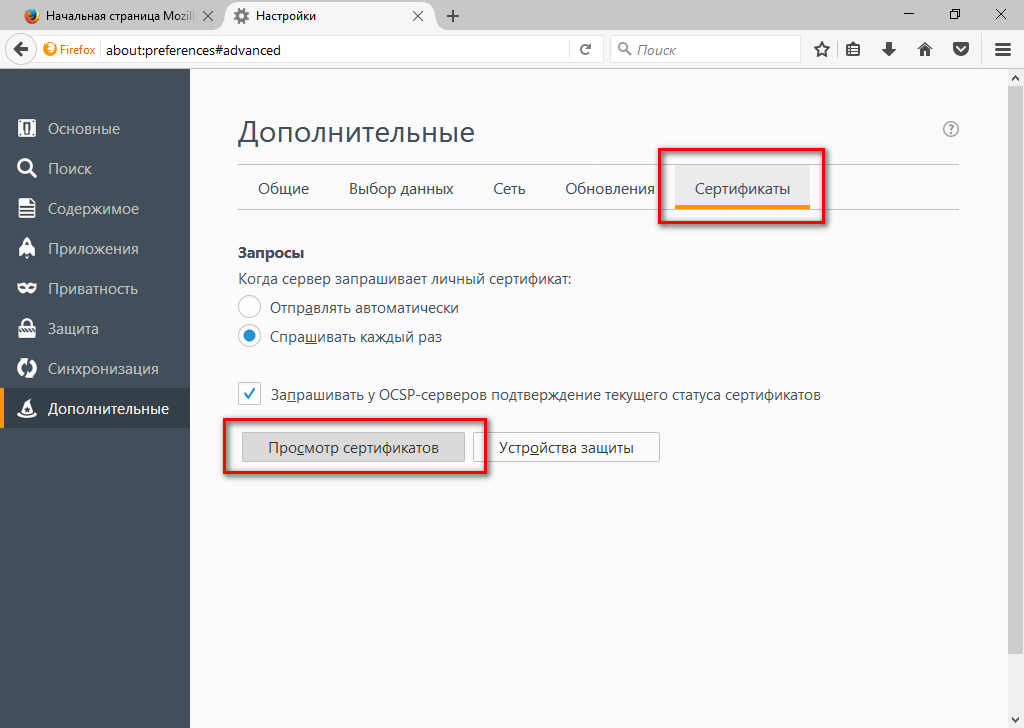Click the Запросы section heading
This screenshot has height=728, width=1024.
271,253
